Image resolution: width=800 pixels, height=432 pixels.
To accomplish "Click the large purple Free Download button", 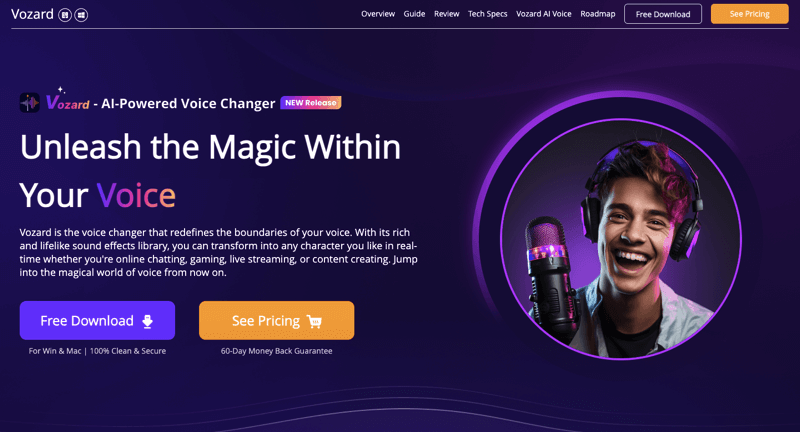I will (97, 320).
